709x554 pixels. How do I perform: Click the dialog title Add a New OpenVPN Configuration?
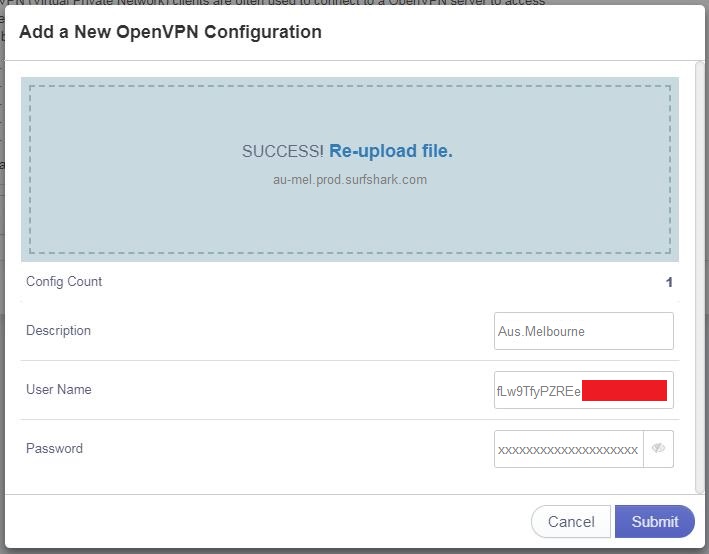[170, 32]
